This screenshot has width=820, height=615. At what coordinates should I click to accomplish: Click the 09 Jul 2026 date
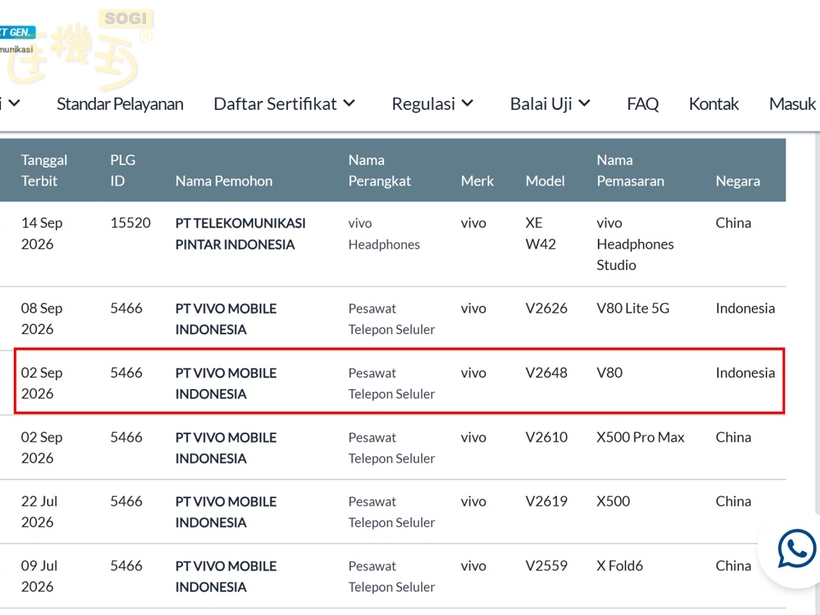[39, 576]
